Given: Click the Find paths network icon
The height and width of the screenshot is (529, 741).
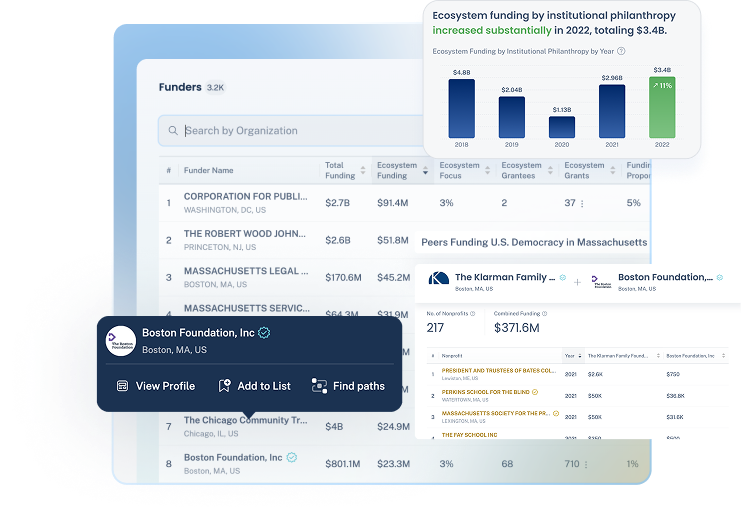Looking at the screenshot, I should [x=319, y=386].
